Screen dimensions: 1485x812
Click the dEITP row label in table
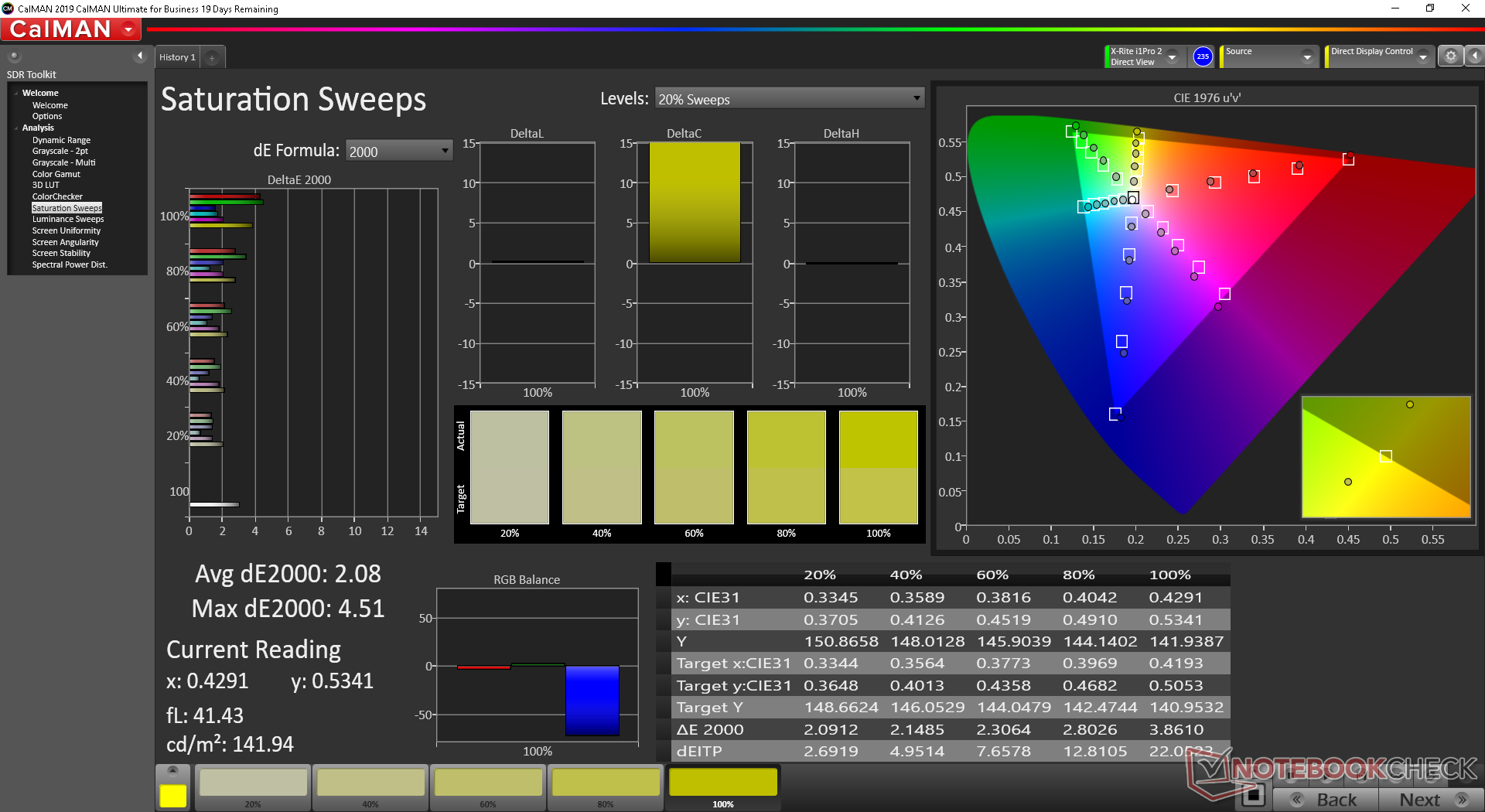[x=699, y=752]
